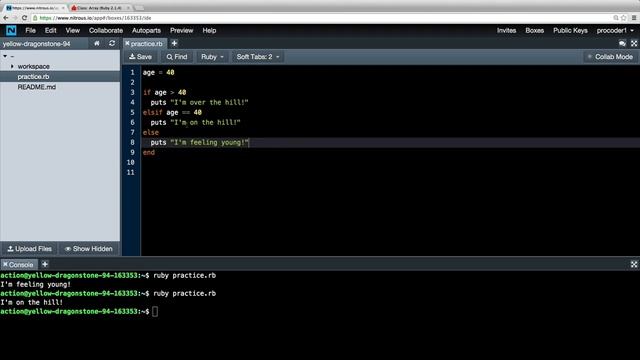
Task: Click "I'm over the hill!" string
Action: (x=209, y=102)
